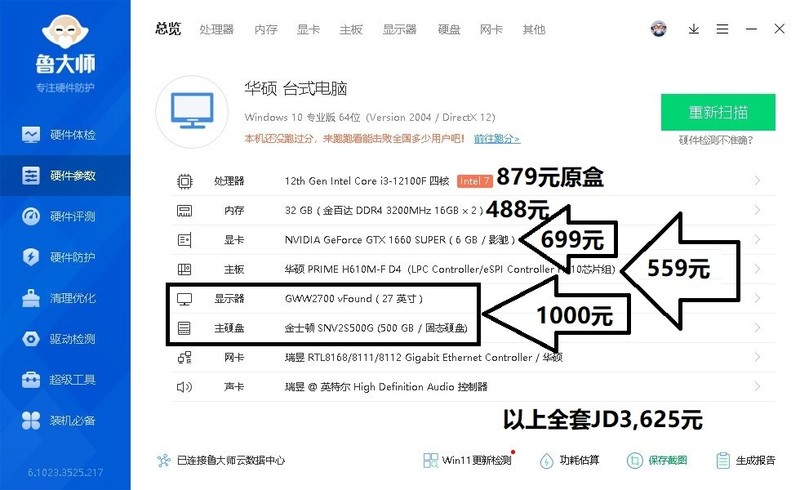Switch to the 网卡 tab

coord(491,30)
